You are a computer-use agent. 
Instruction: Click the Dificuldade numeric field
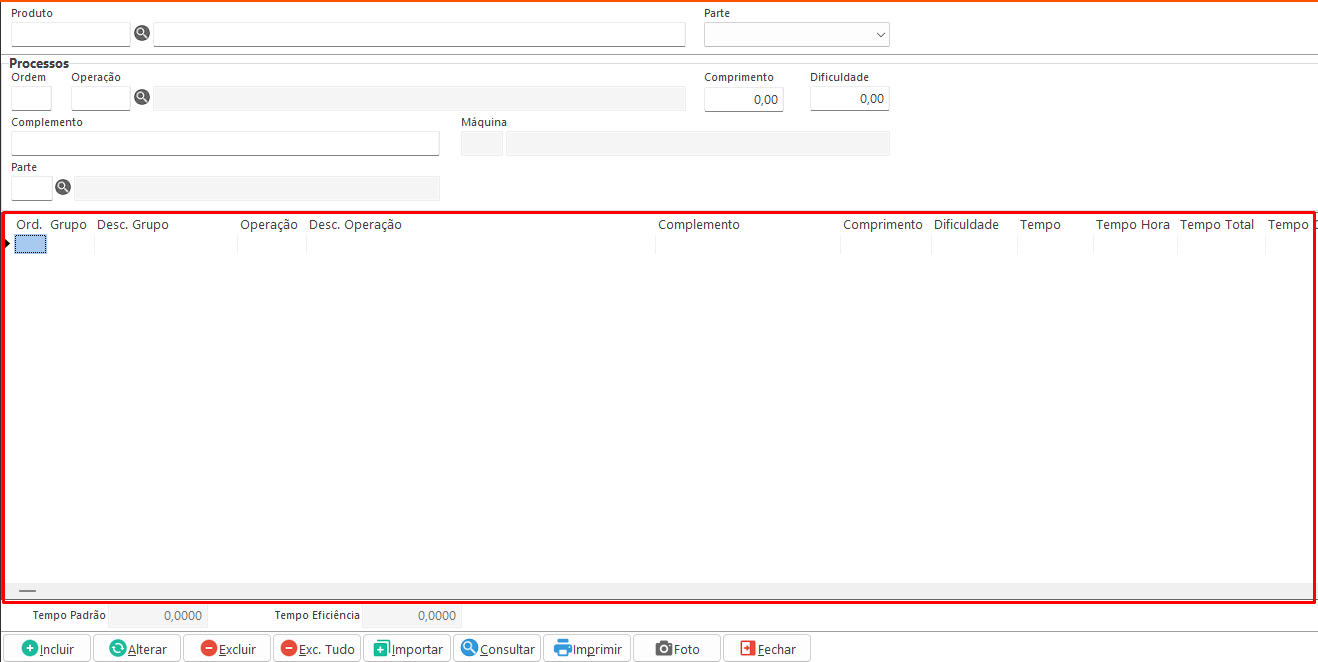pos(849,99)
